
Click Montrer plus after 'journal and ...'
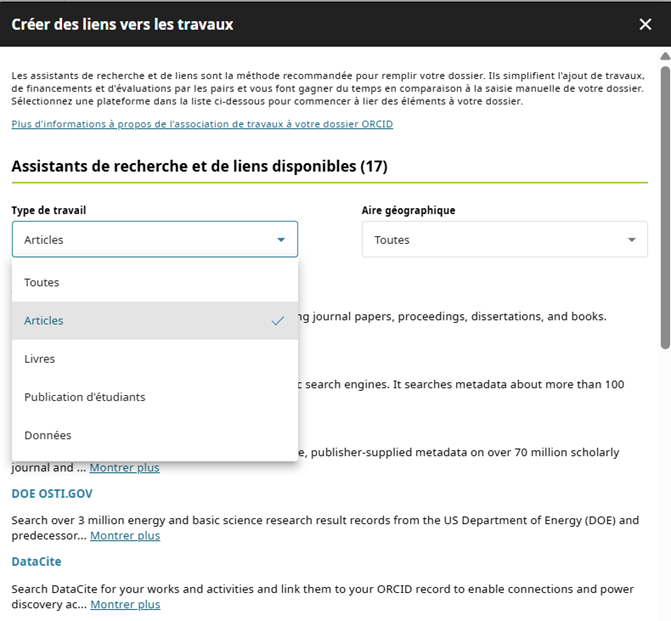point(124,468)
